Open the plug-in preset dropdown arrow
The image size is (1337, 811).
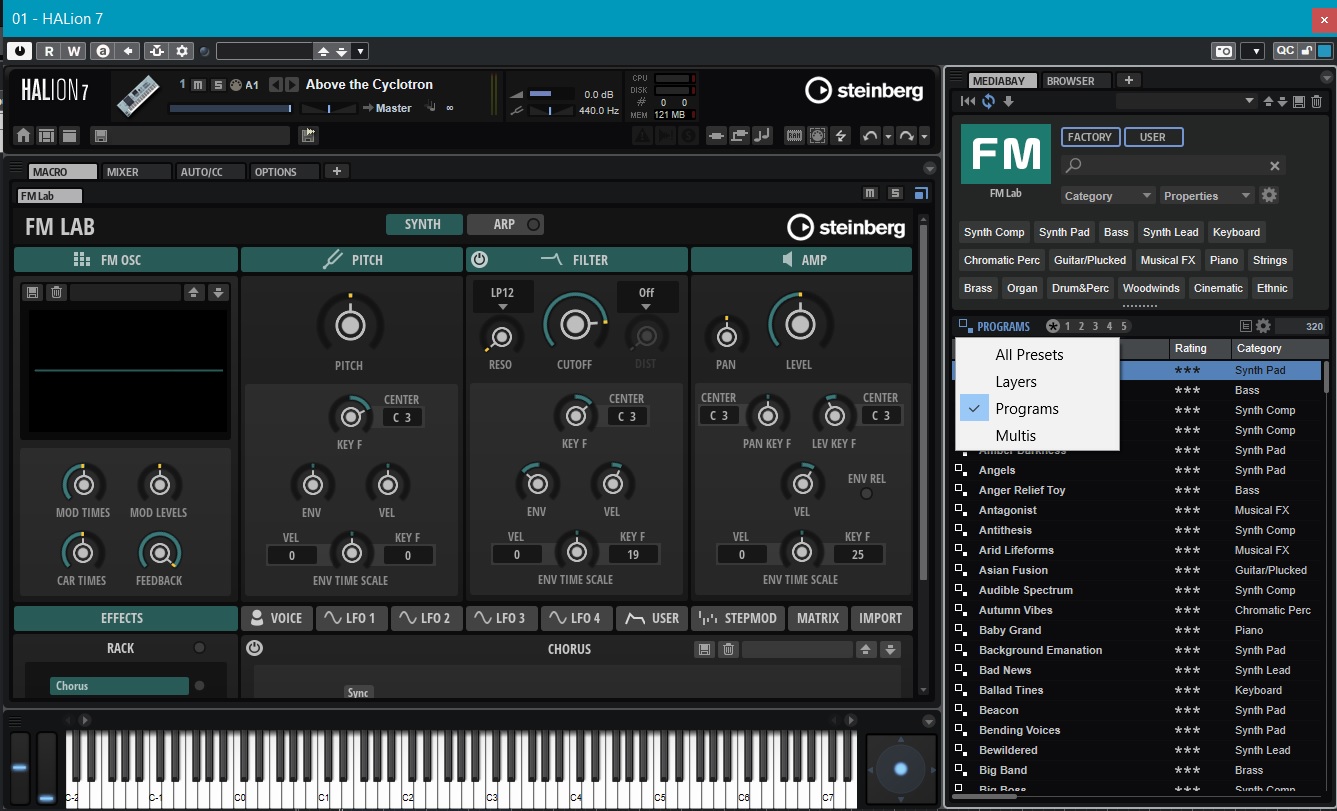(x=361, y=51)
